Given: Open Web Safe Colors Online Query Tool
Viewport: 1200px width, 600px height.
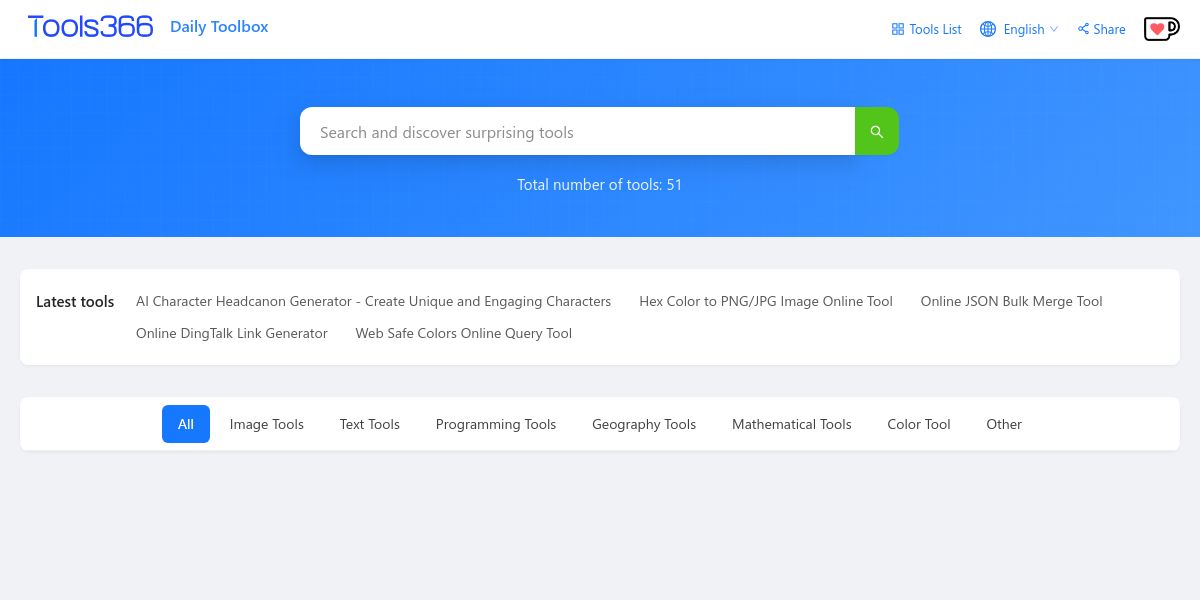Looking at the screenshot, I should pos(464,333).
